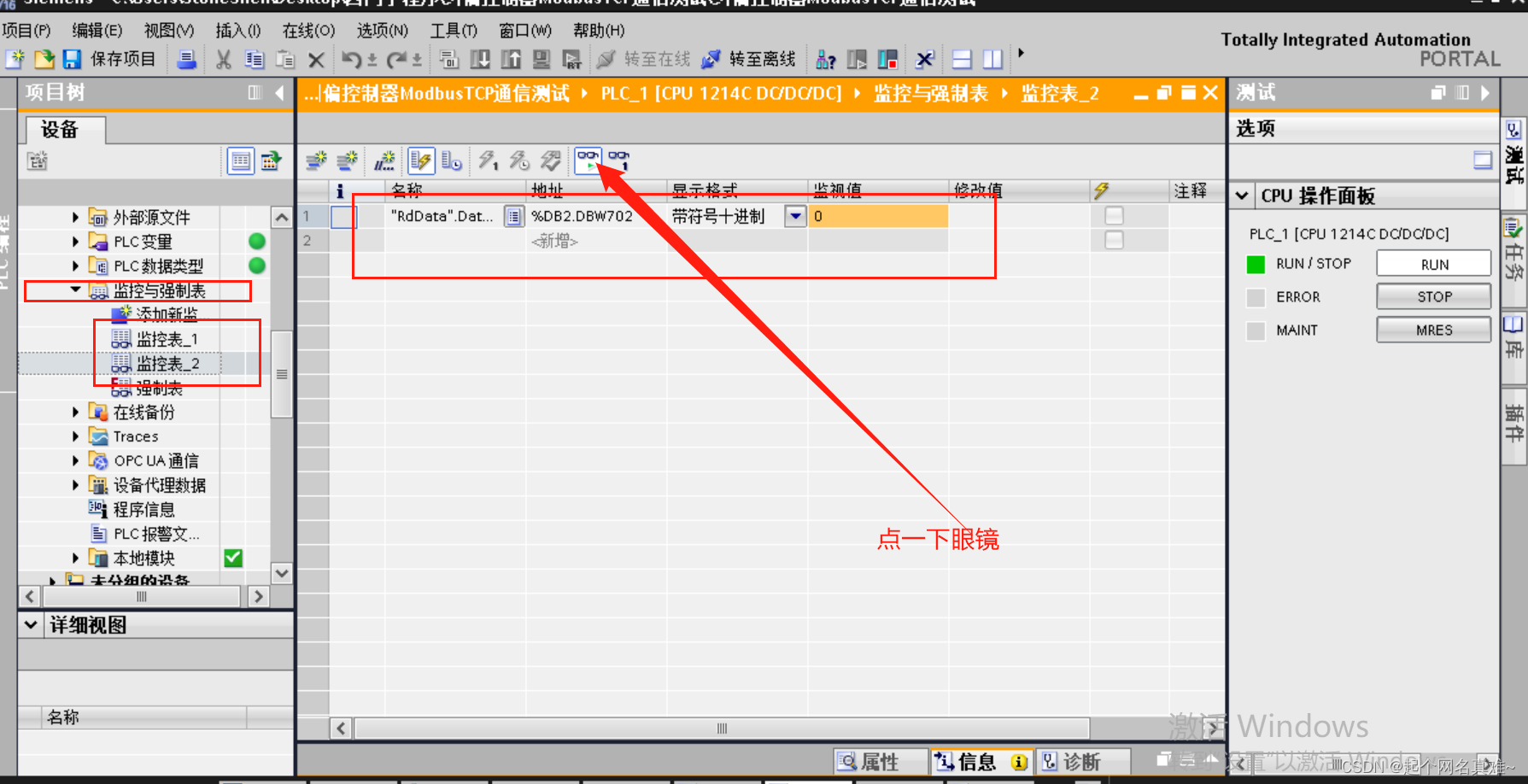This screenshot has width=1528, height=784.
Task: Click the undo arrow icon
Action: [x=351, y=59]
